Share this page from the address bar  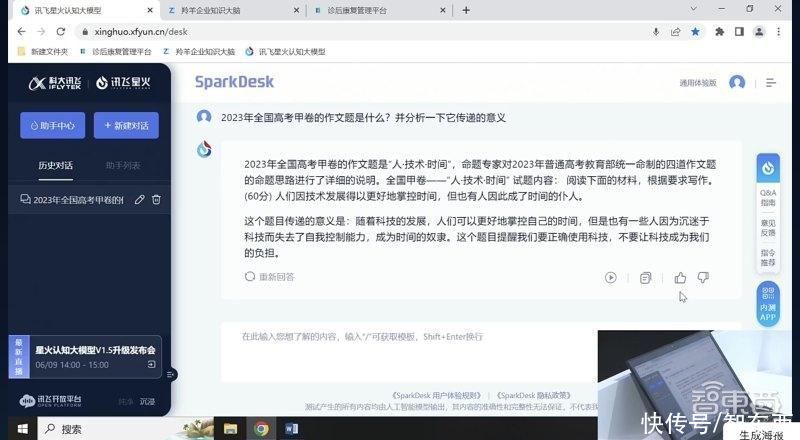click(x=676, y=32)
